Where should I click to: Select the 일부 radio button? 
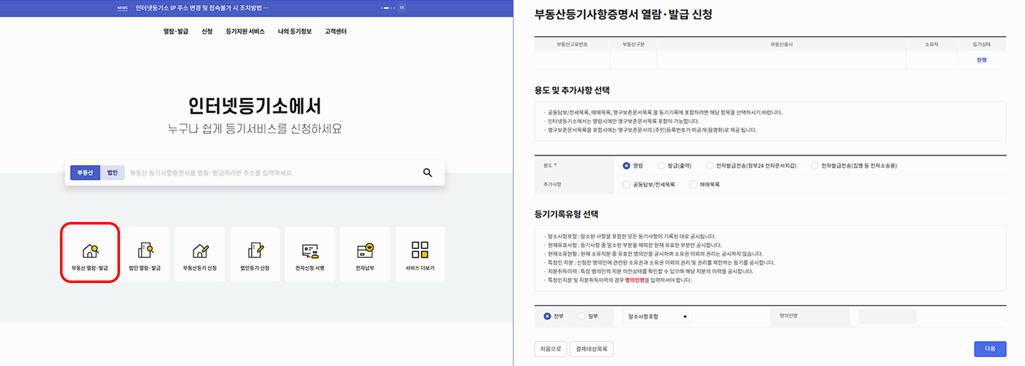[x=582, y=316]
